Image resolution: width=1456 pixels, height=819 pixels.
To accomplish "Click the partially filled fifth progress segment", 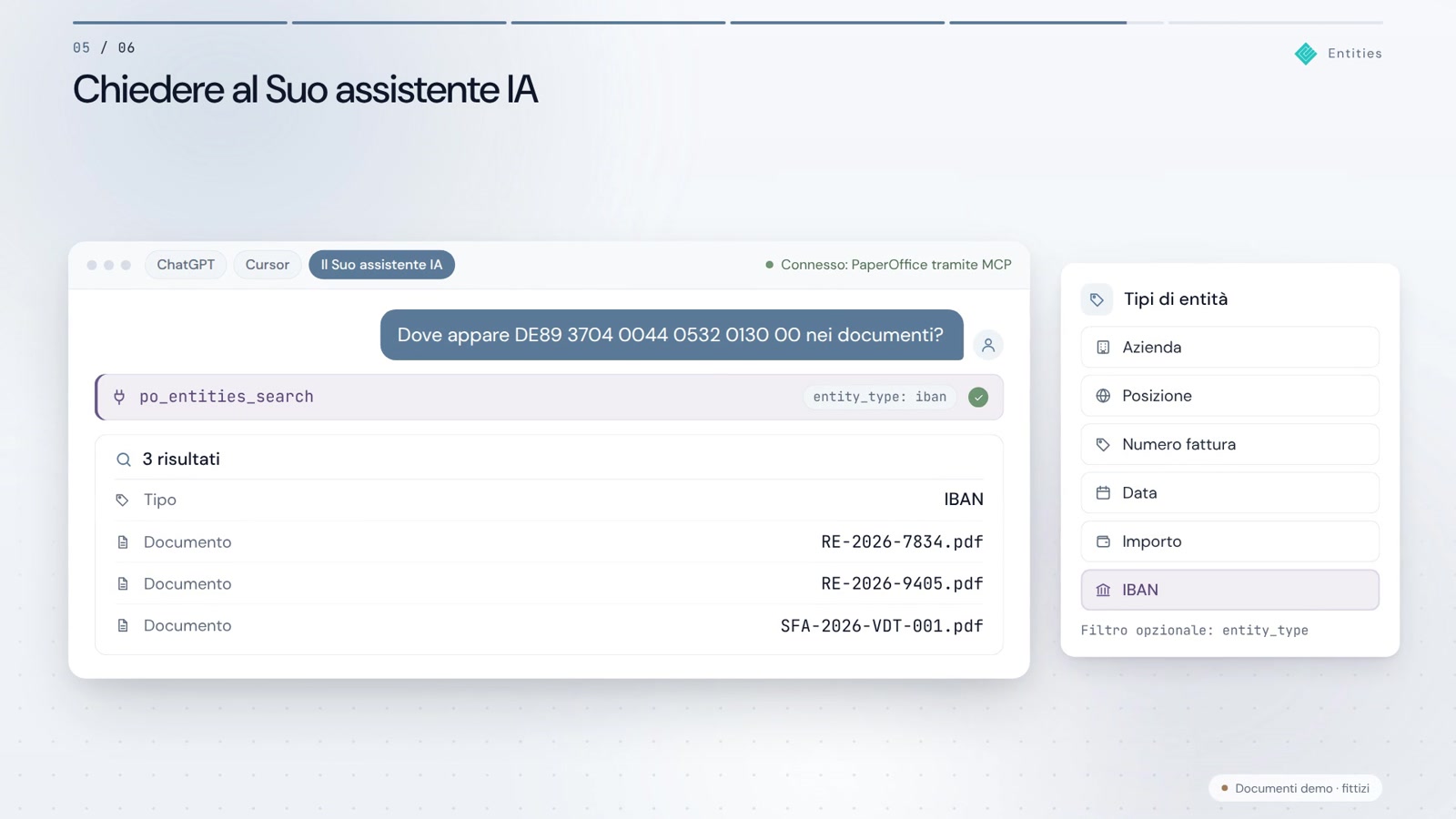I will [1057, 22].
